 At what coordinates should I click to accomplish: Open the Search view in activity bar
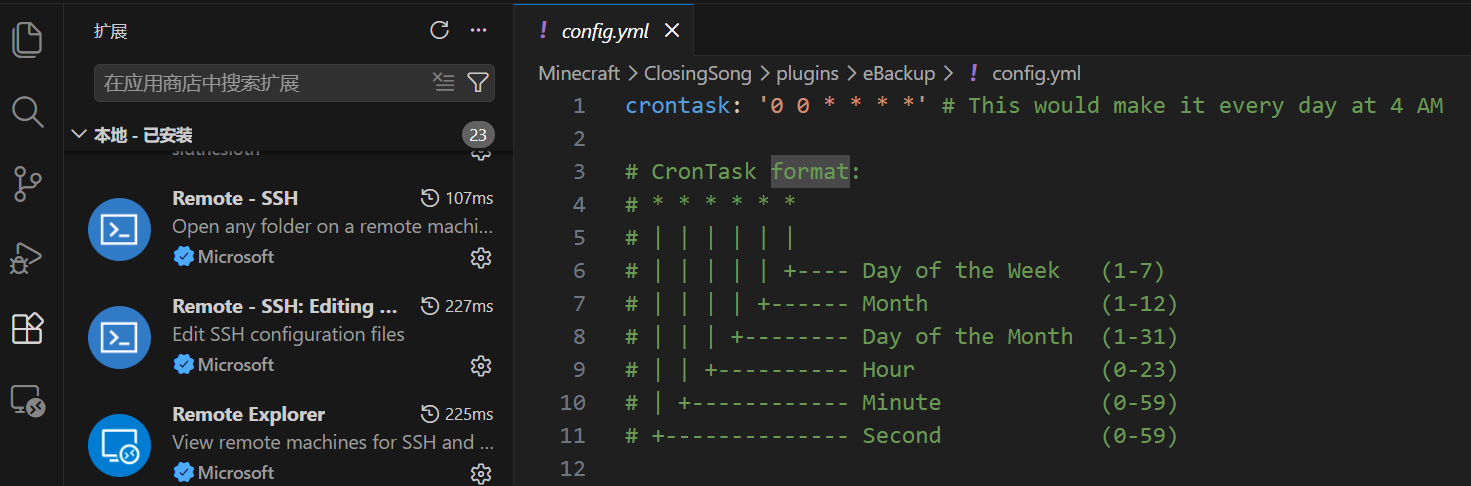pos(27,112)
